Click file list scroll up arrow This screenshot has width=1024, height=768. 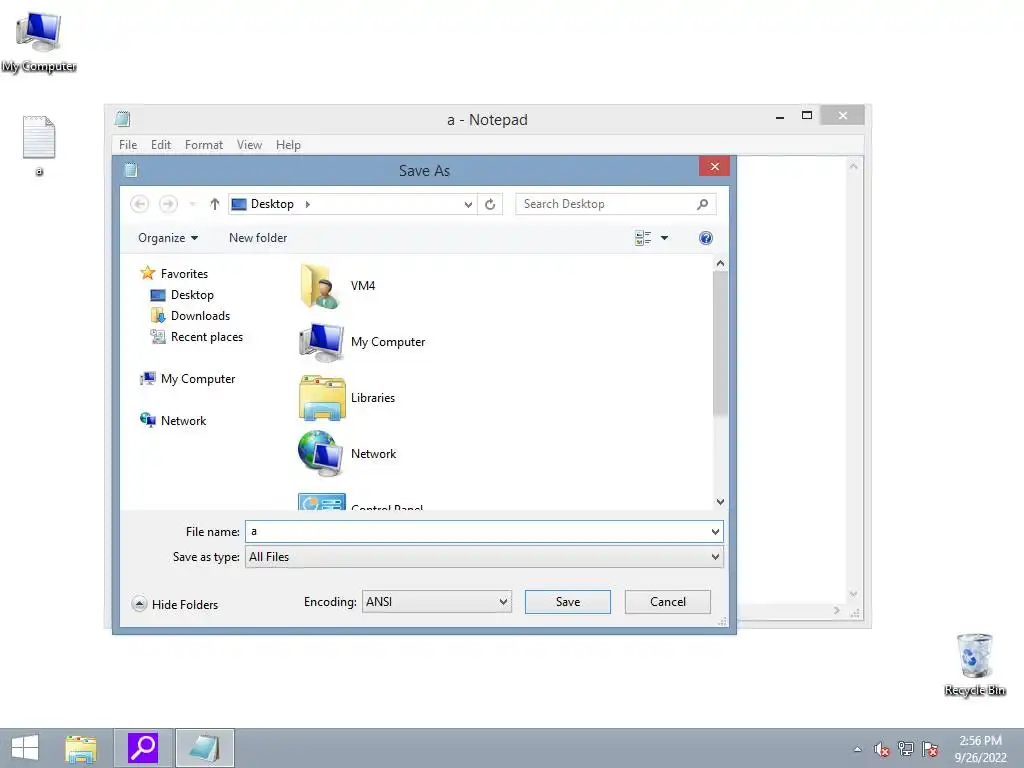(x=720, y=263)
